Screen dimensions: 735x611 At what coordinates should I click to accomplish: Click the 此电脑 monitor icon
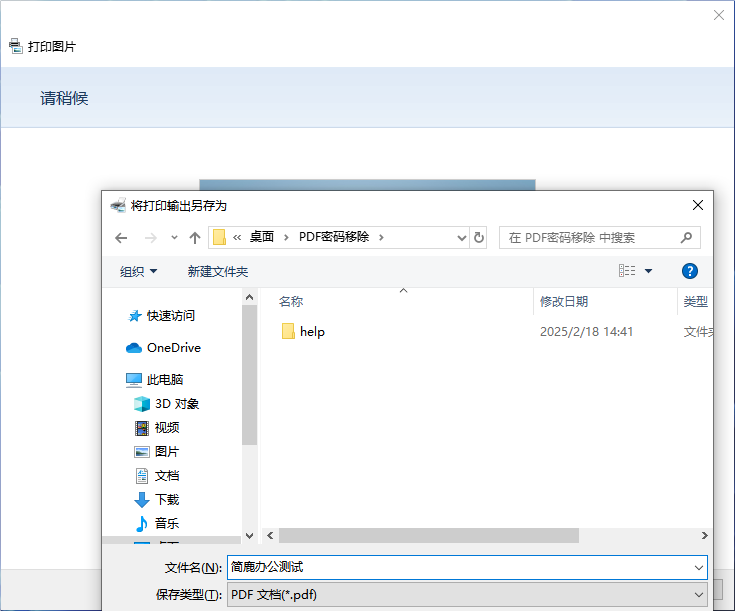click(134, 380)
